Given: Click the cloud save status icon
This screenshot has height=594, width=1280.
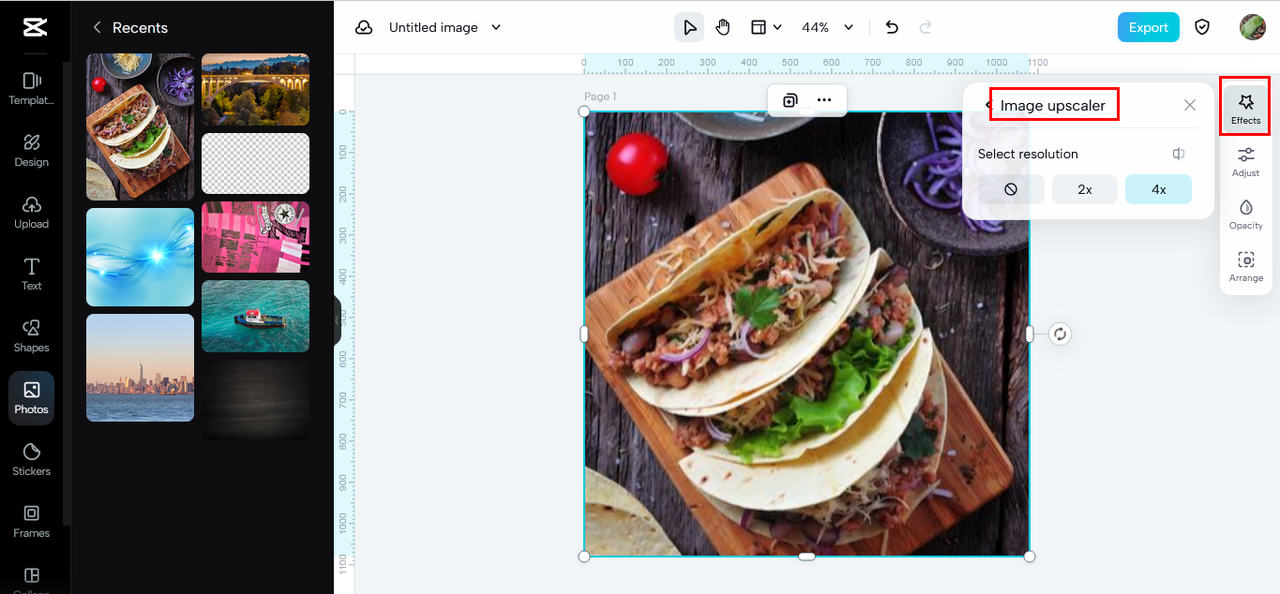Looking at the screenshot, I should [364, 28].
